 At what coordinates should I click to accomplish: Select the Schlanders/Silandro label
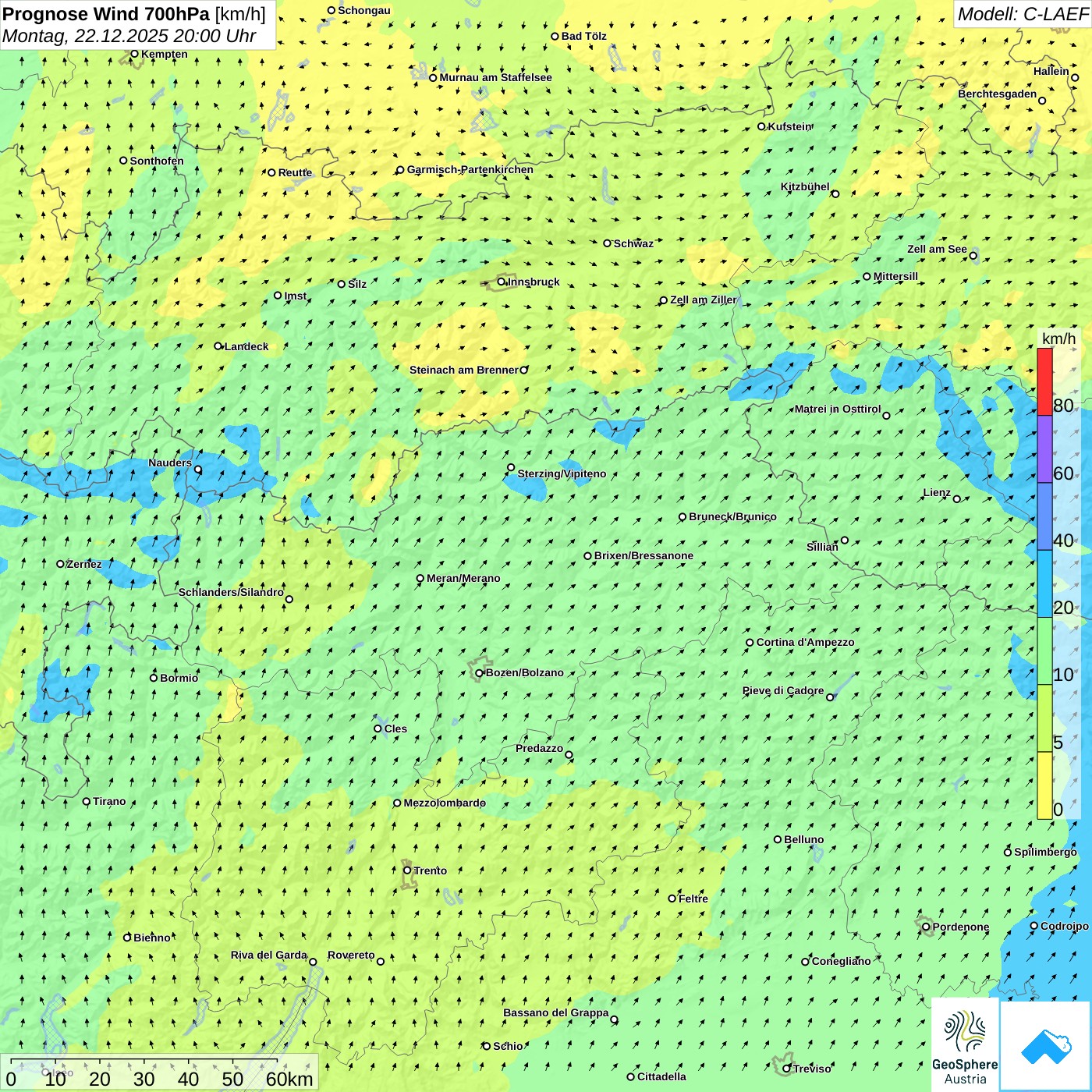click(231, 592)
